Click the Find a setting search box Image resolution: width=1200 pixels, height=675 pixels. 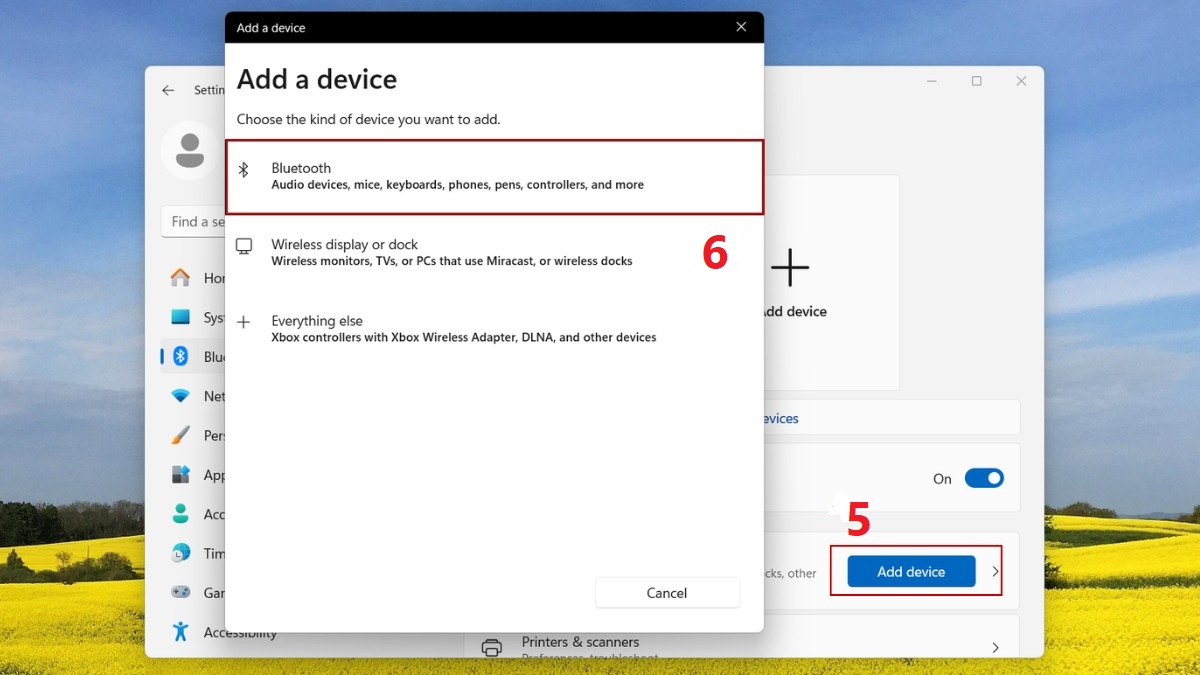193,222
